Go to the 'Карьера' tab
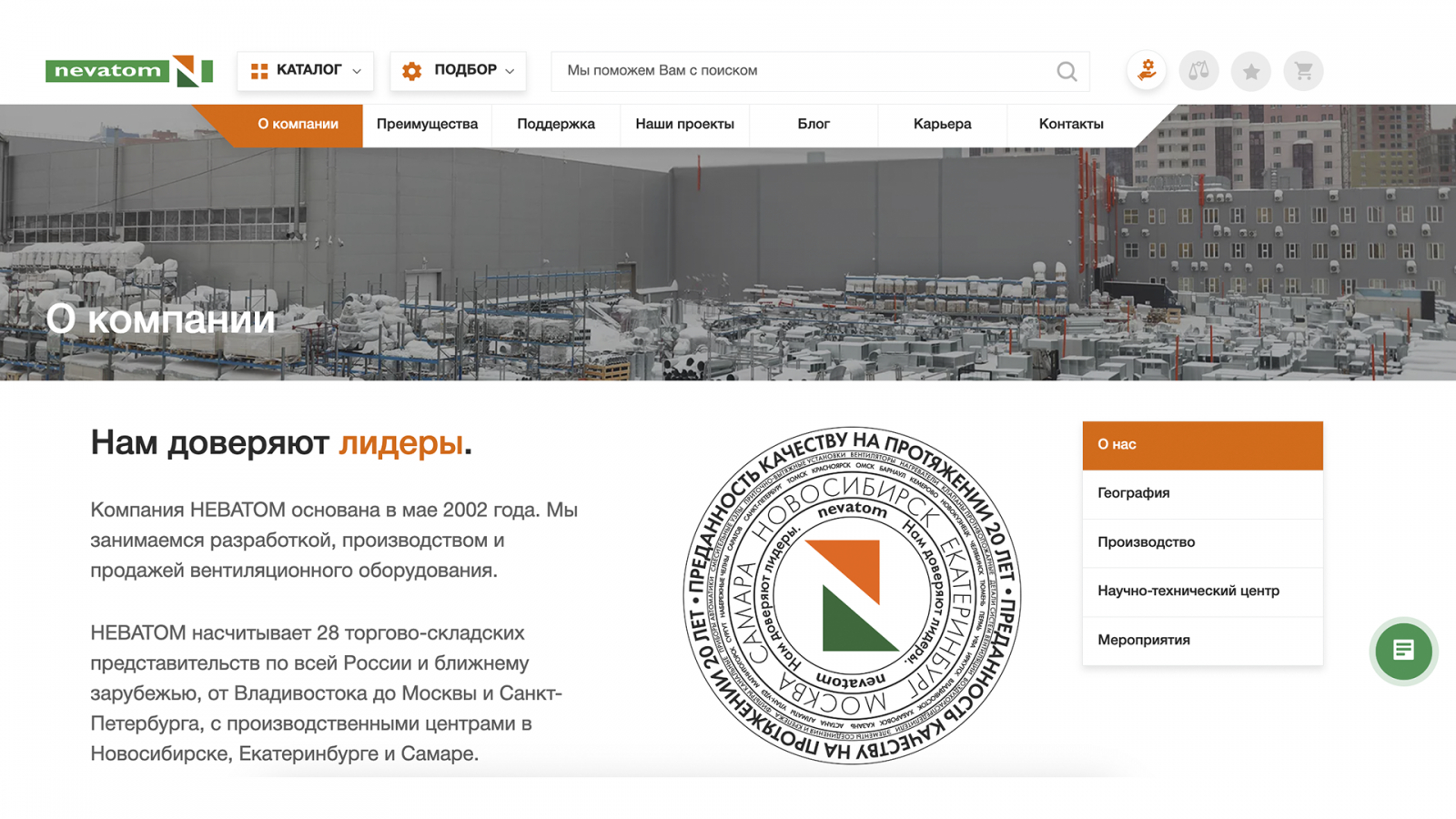 943,125
